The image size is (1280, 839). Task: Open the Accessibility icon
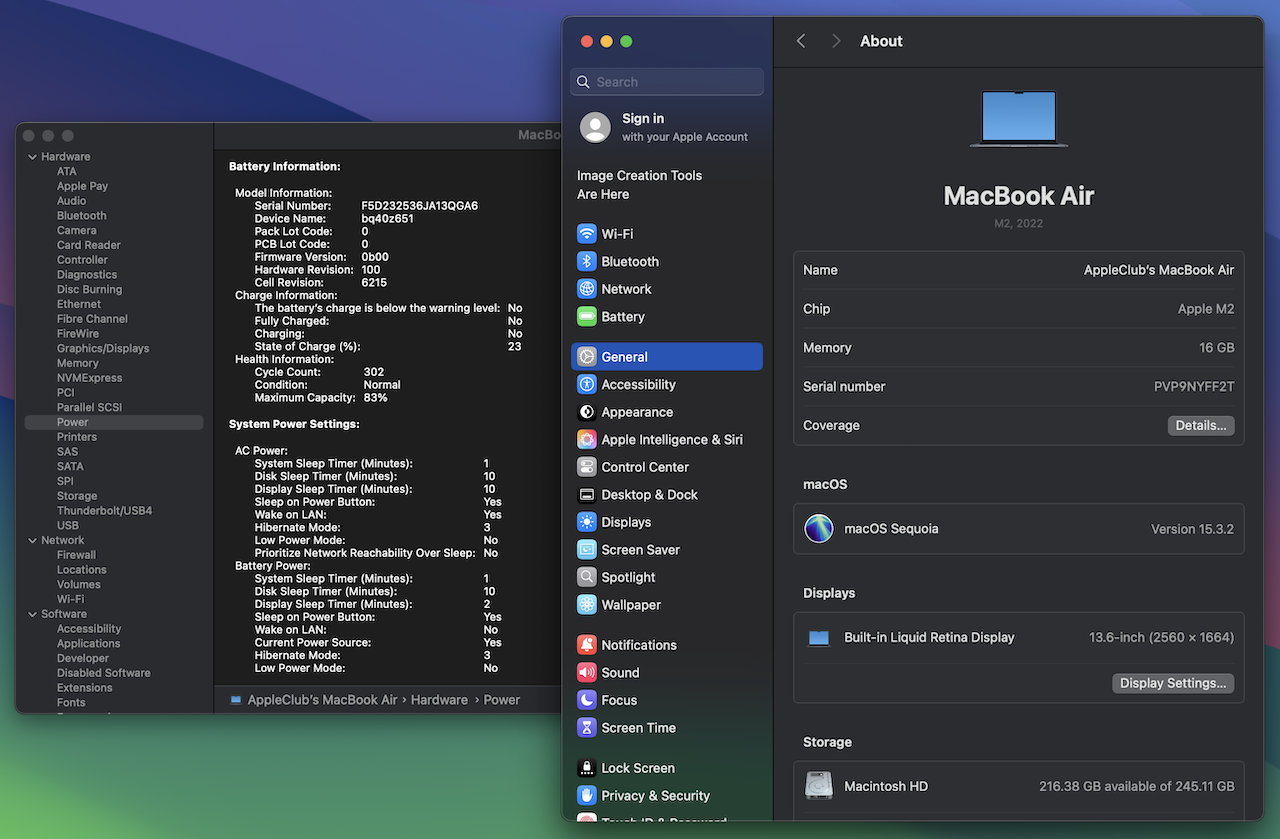587,384
